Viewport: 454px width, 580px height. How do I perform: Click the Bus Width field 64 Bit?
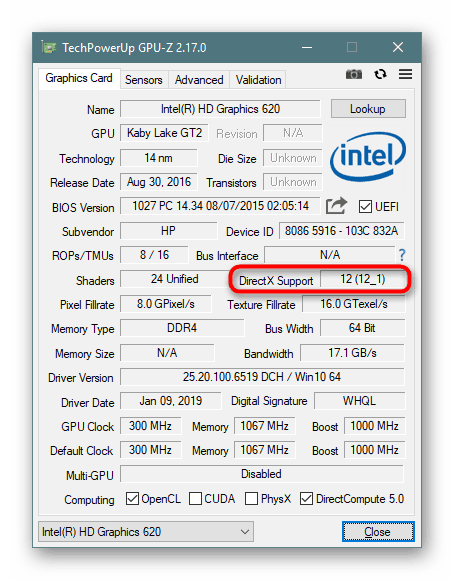tap(363, 328)
